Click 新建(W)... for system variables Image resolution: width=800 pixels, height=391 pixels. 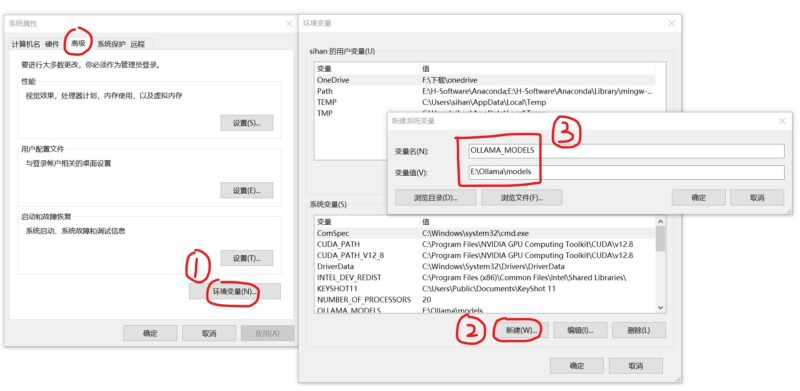521,330
